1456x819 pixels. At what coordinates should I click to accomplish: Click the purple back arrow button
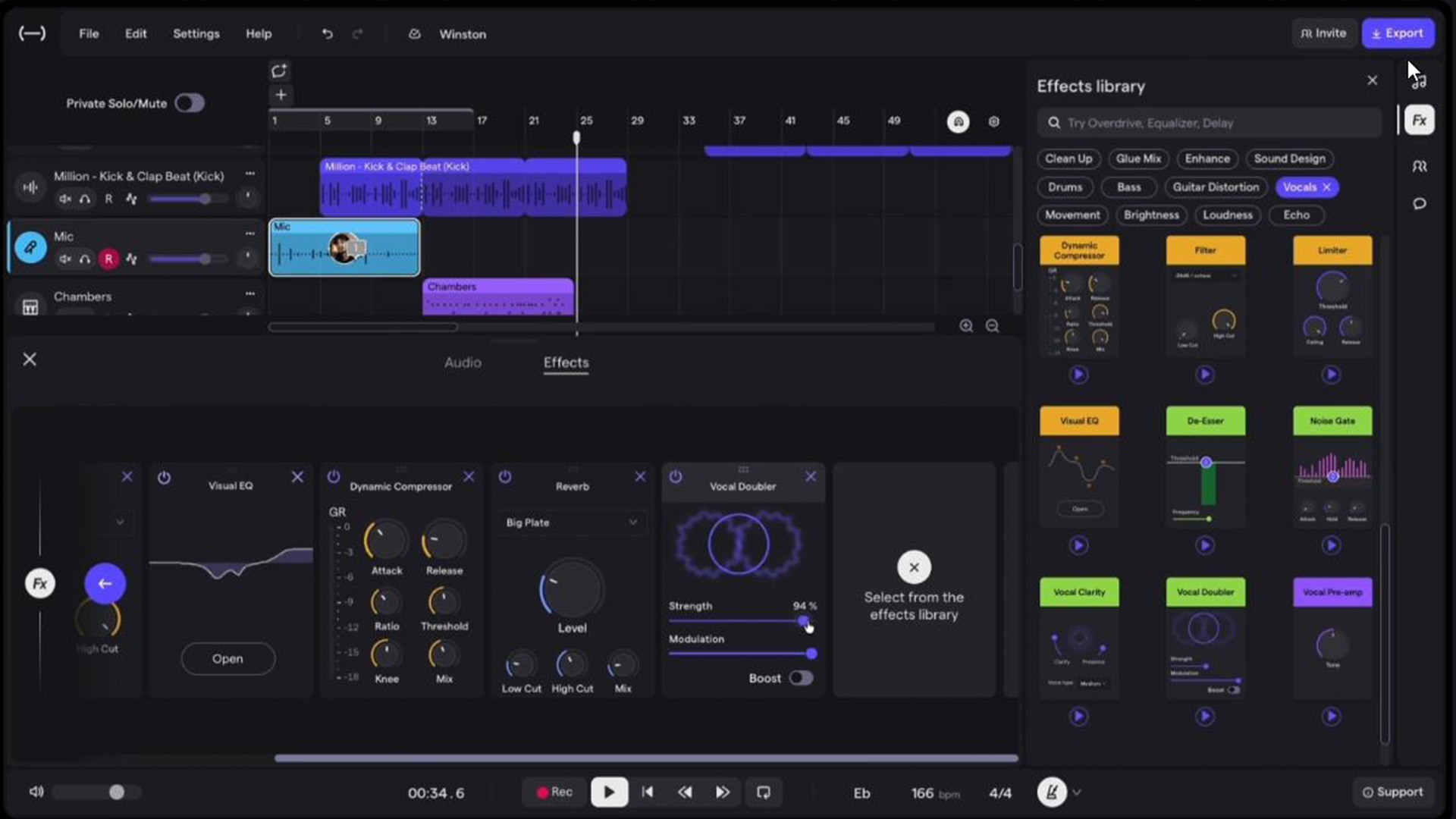pyautogui.click(x=105, y=583)
